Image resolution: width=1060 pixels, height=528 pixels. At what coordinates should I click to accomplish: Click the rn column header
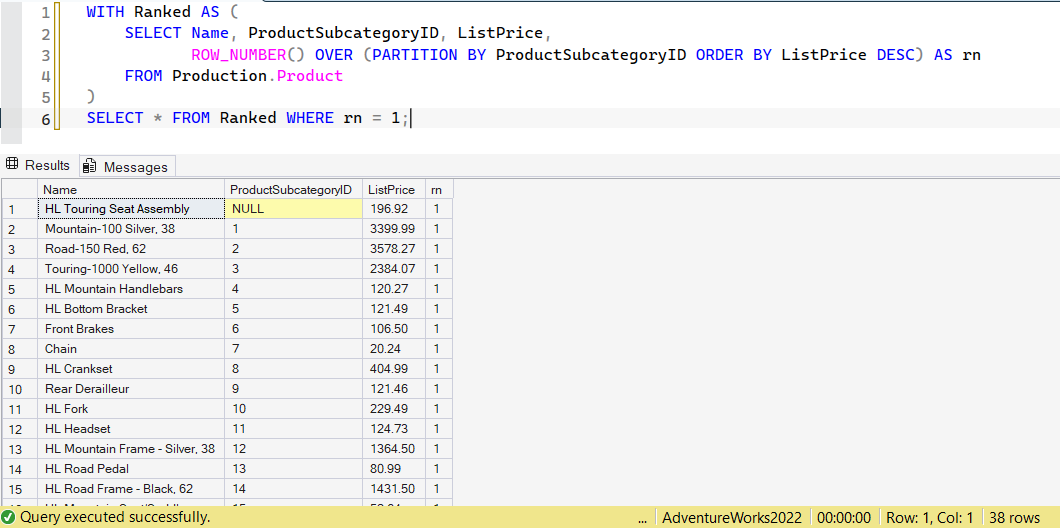439,189
